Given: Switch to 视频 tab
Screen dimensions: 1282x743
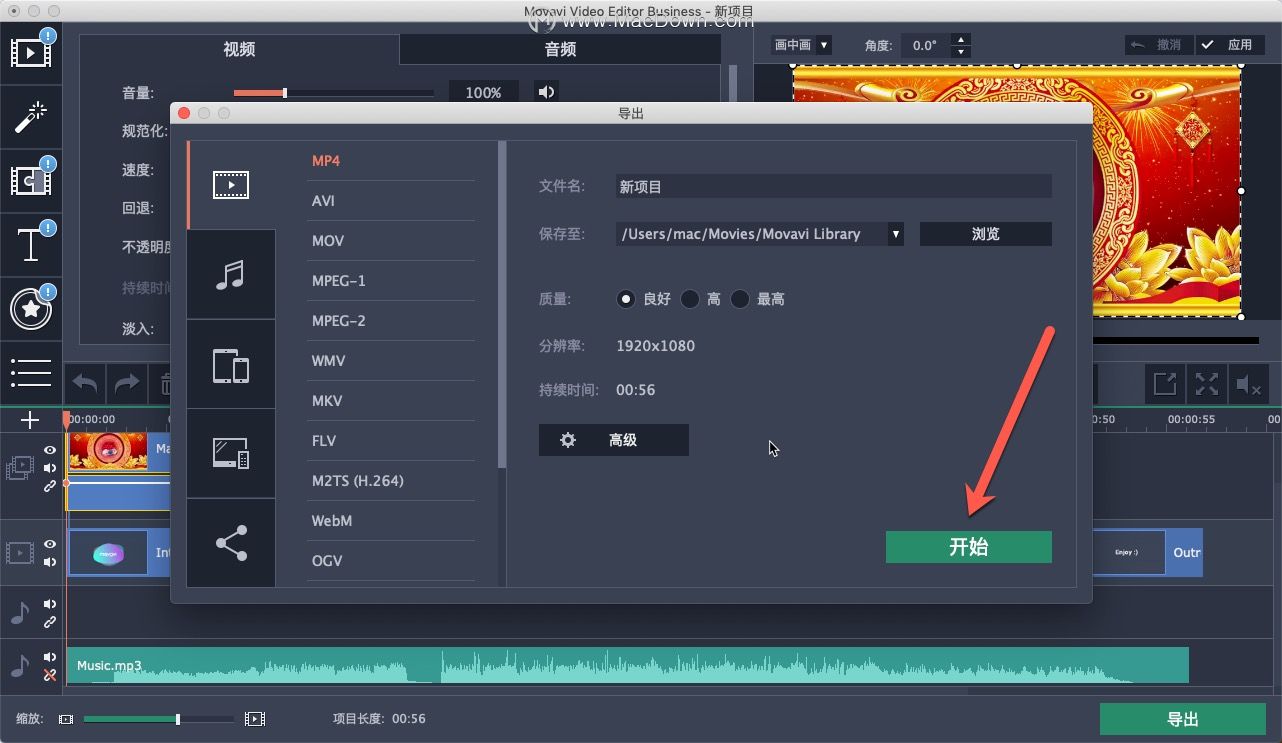Looking at the screenshot, I should point(239,49).
